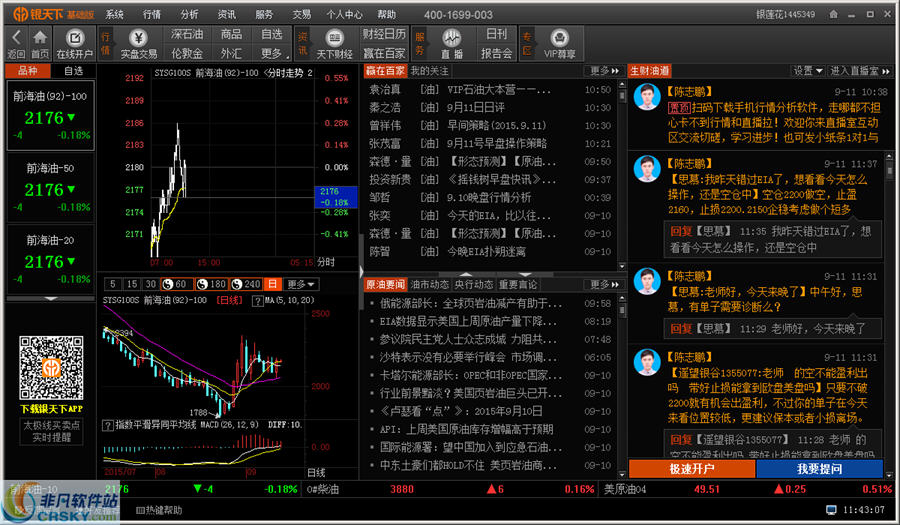Switch to the 重要言论 news tab
The width and height of the screenshot is (900, 525).
point(518,285)
